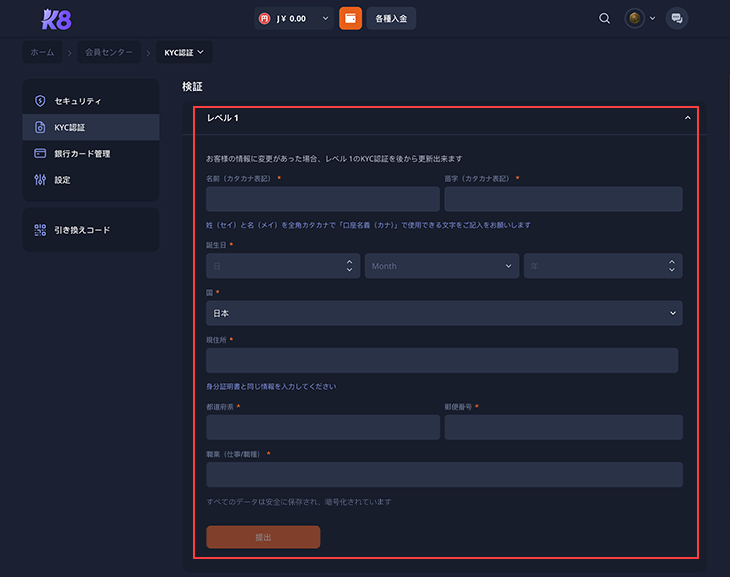Click the すべてのデータは安全に保存され note
This screenshot has height=577, width=730.
click(x=298, y=502)
